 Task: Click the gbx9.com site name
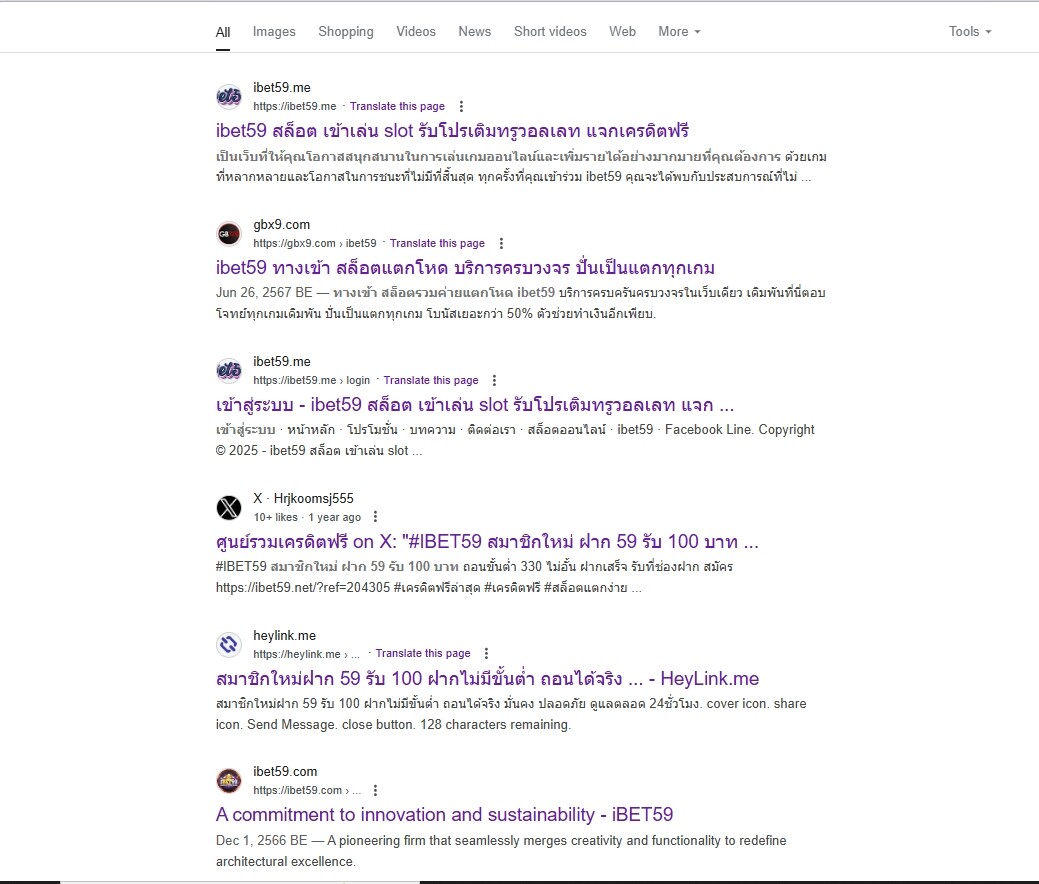(282, 225)
